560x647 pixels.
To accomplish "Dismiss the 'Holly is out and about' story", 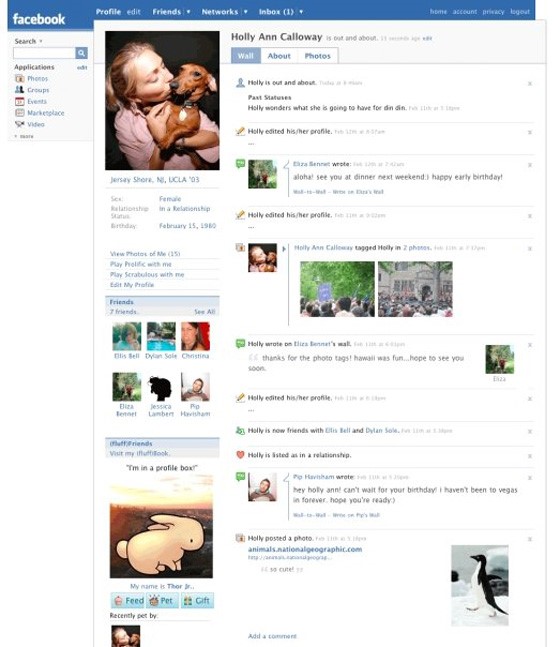I will click(529, 84).
